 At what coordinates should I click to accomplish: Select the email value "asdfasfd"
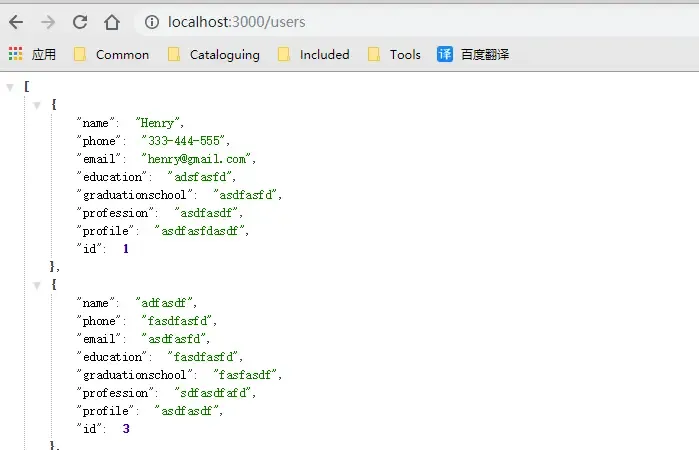pyautogui.click(x=173, y=339)
